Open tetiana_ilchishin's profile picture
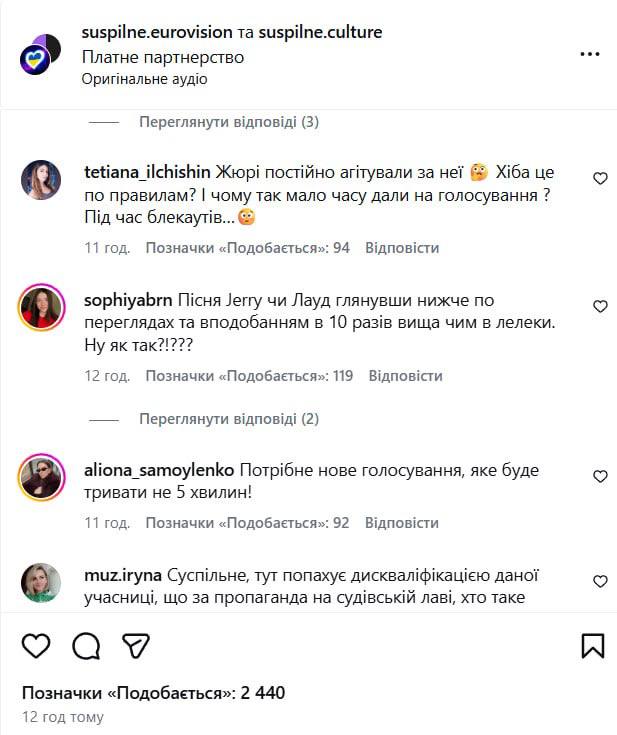 41,179
